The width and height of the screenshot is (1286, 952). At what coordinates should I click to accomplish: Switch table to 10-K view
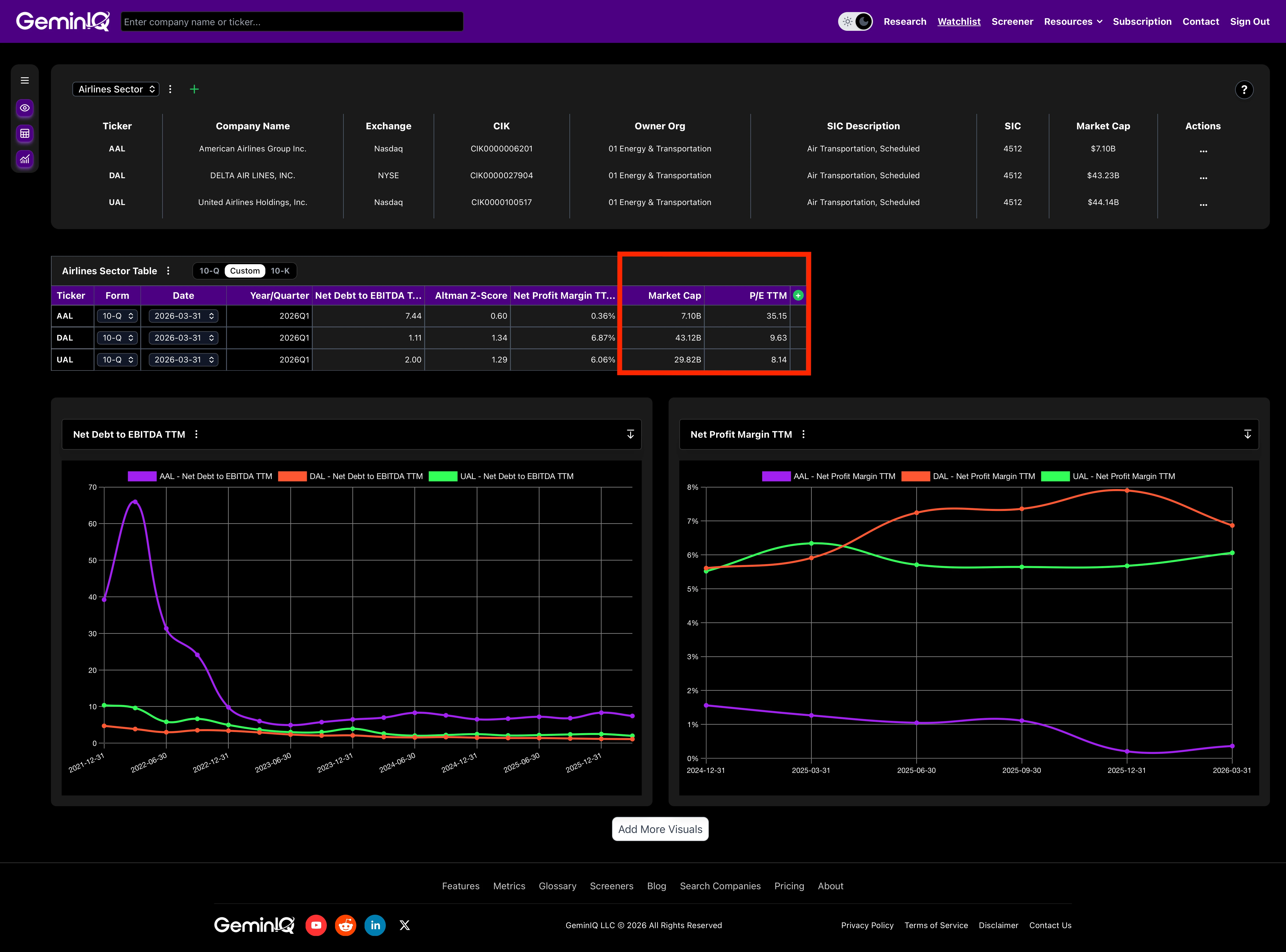[280, 271]
